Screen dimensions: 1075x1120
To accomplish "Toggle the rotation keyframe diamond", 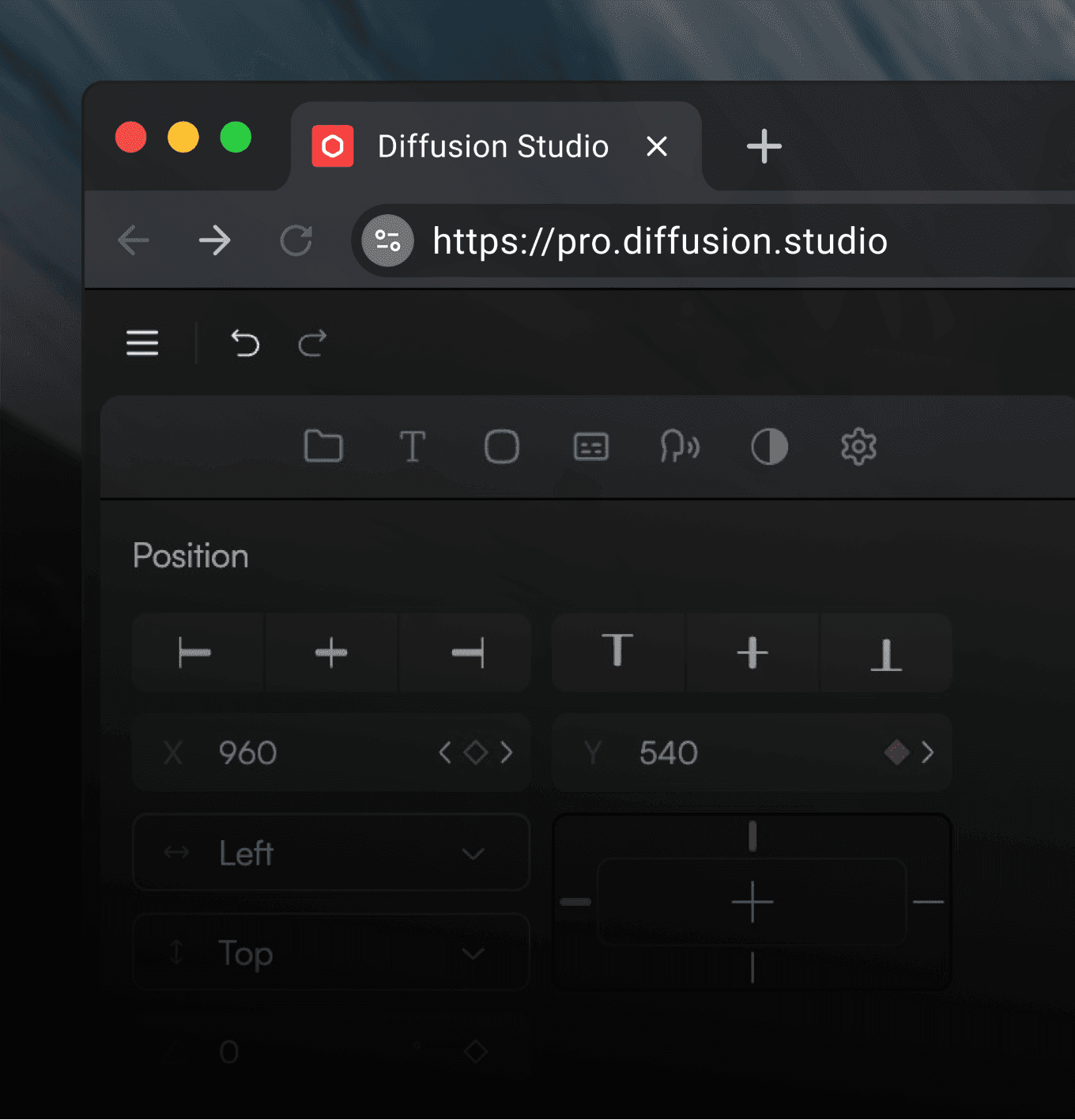I will tap(476, 1052).
